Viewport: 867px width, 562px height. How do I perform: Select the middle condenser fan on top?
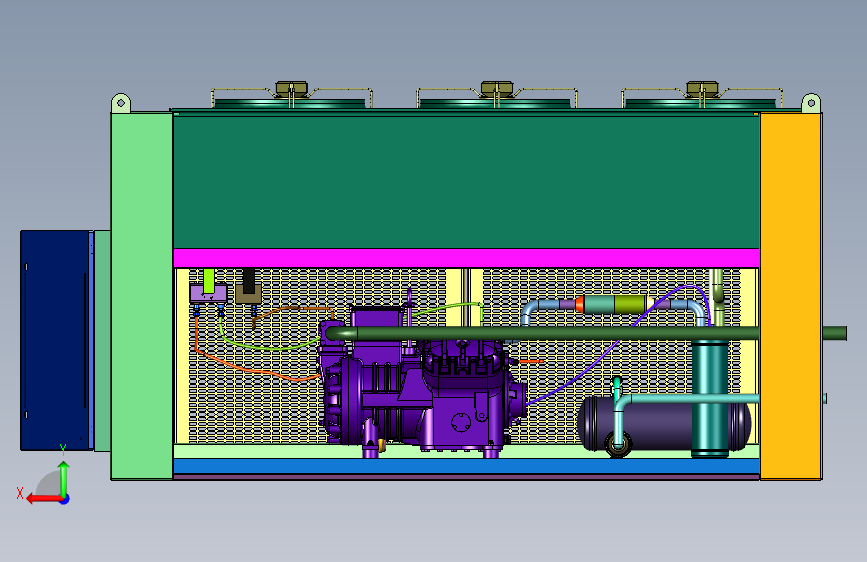coord(497,96)
